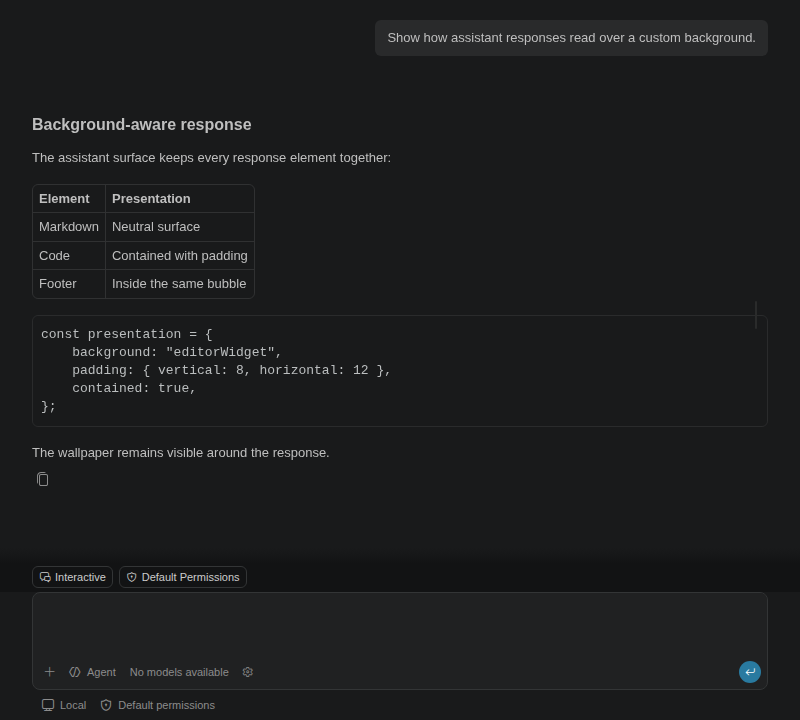Open chat settings via gear icon
Screen dimensions: 800x720
click(248, 672)
